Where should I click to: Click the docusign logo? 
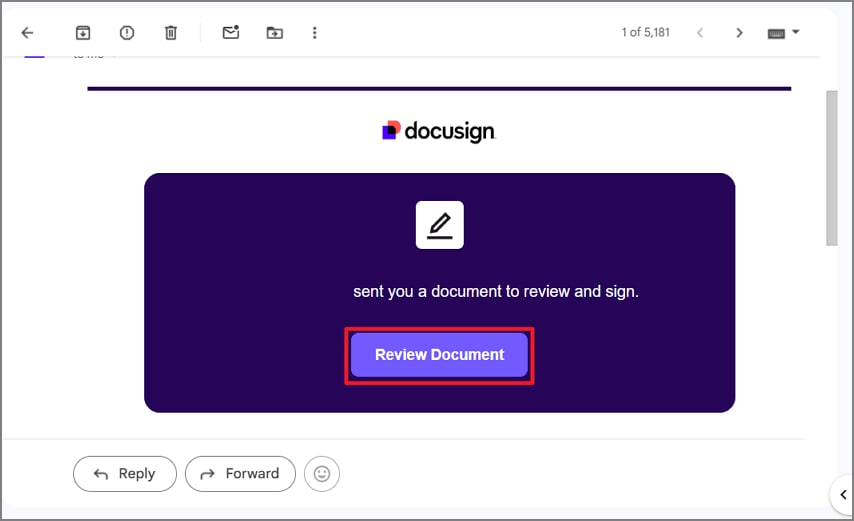click(x=439, y=131)
